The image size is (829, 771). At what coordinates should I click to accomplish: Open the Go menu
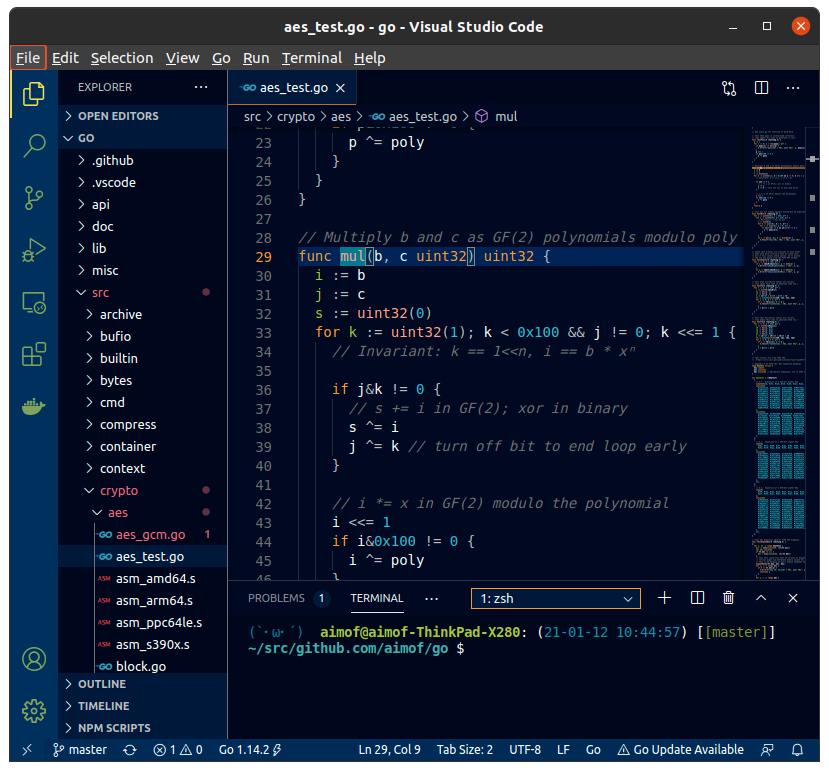(x=221, y=58)
